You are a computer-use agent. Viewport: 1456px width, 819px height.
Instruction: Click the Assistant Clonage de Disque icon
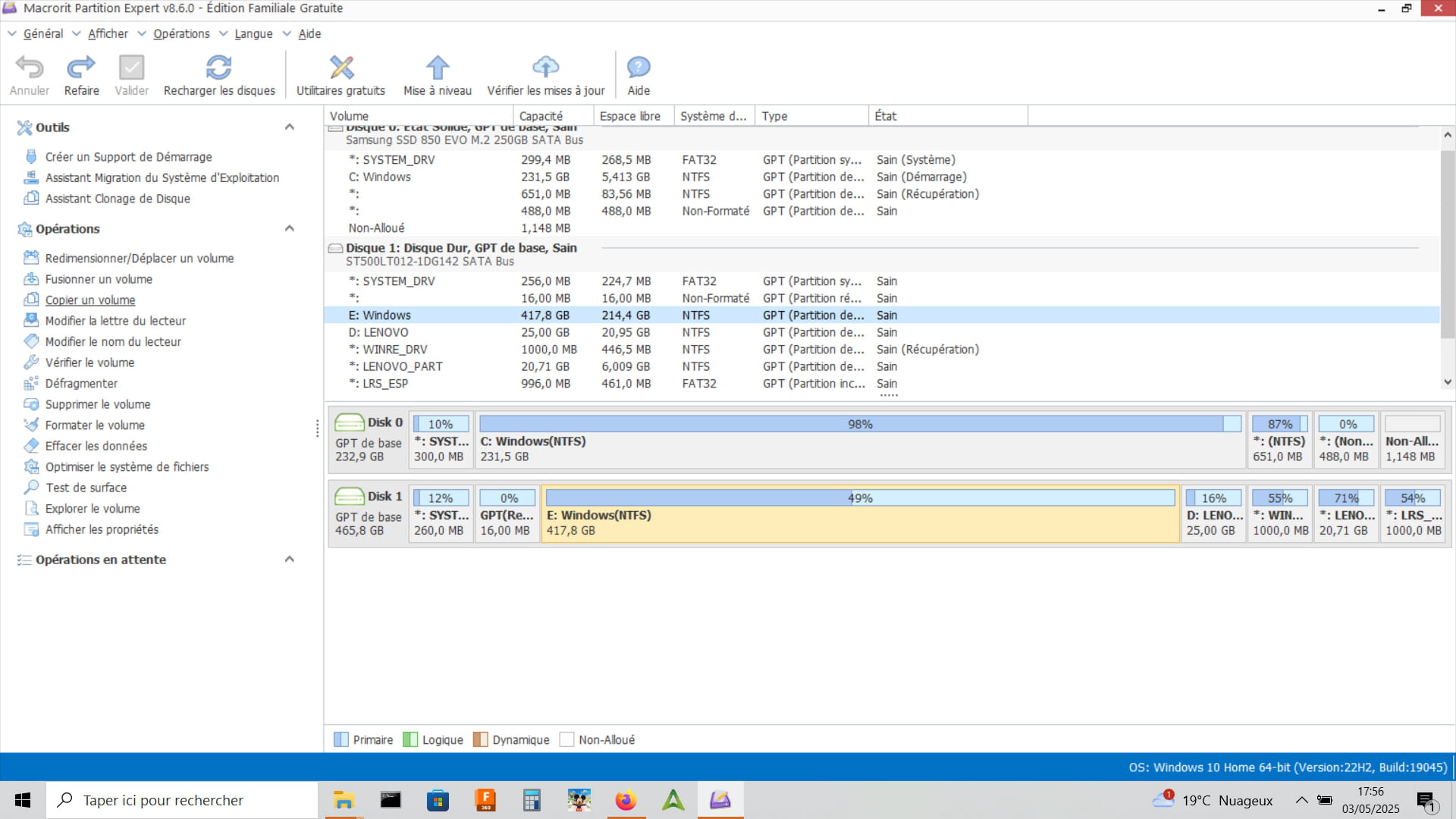(31, 198)
